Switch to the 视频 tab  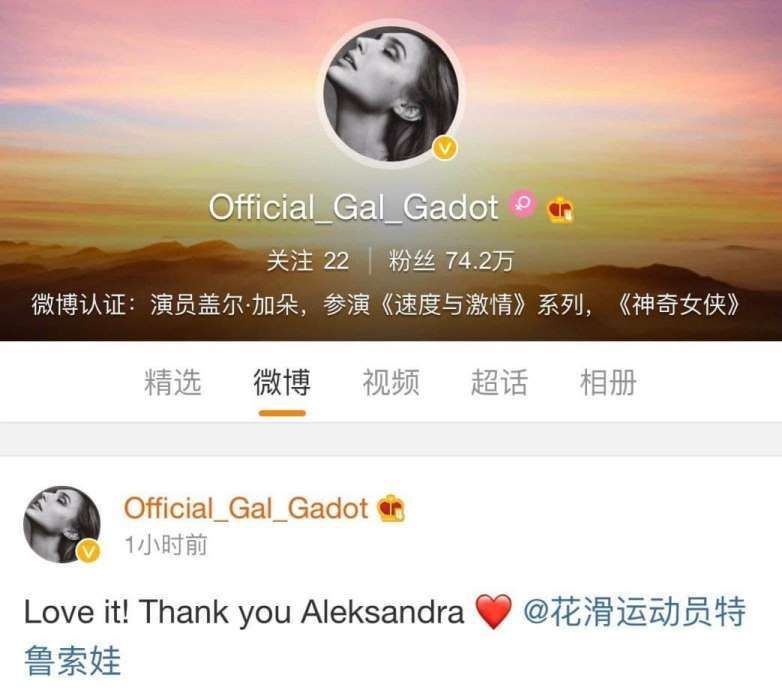tap(391, 382)
